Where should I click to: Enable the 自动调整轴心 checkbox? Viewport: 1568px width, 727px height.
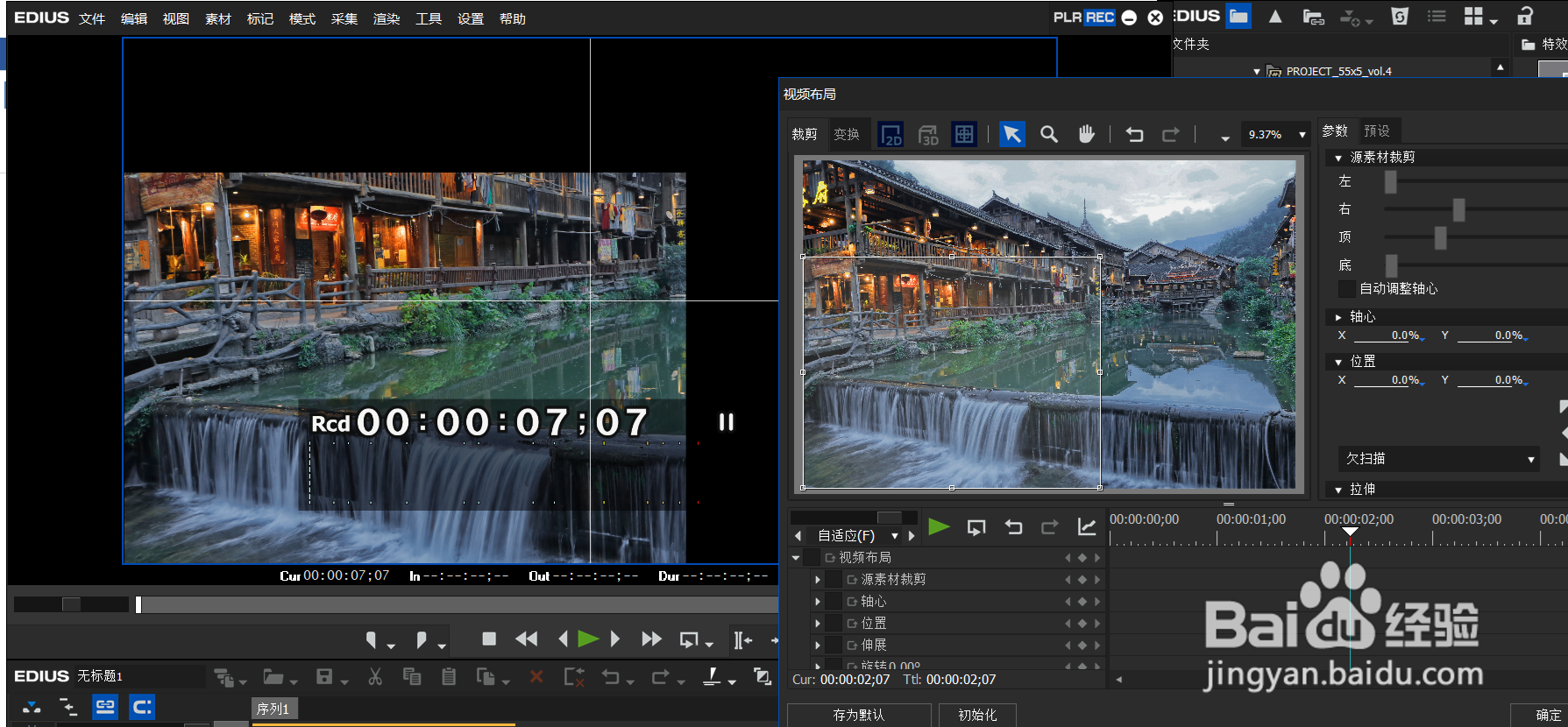click(1347, 289)
